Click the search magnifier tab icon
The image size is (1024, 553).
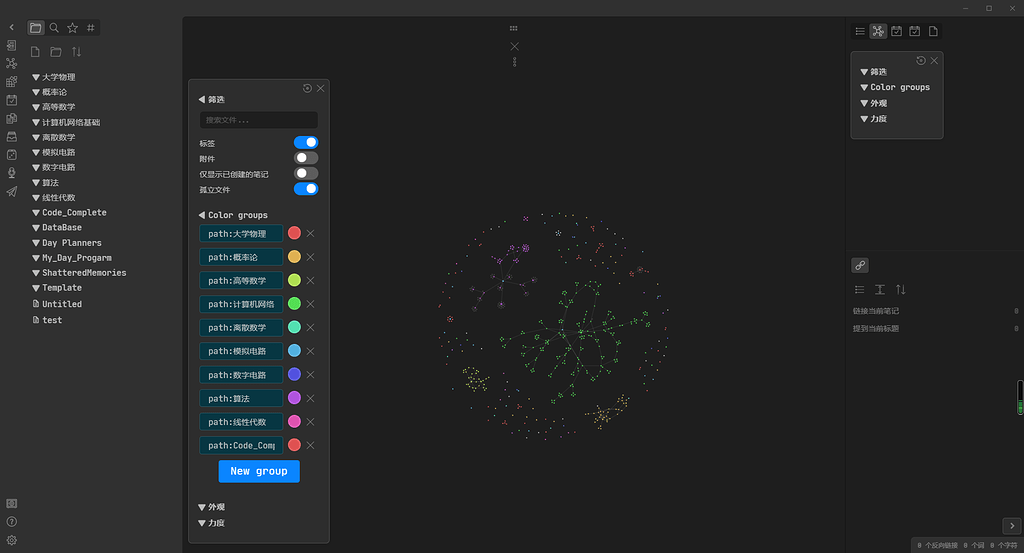pyautogui.click(x=54, y=28)
